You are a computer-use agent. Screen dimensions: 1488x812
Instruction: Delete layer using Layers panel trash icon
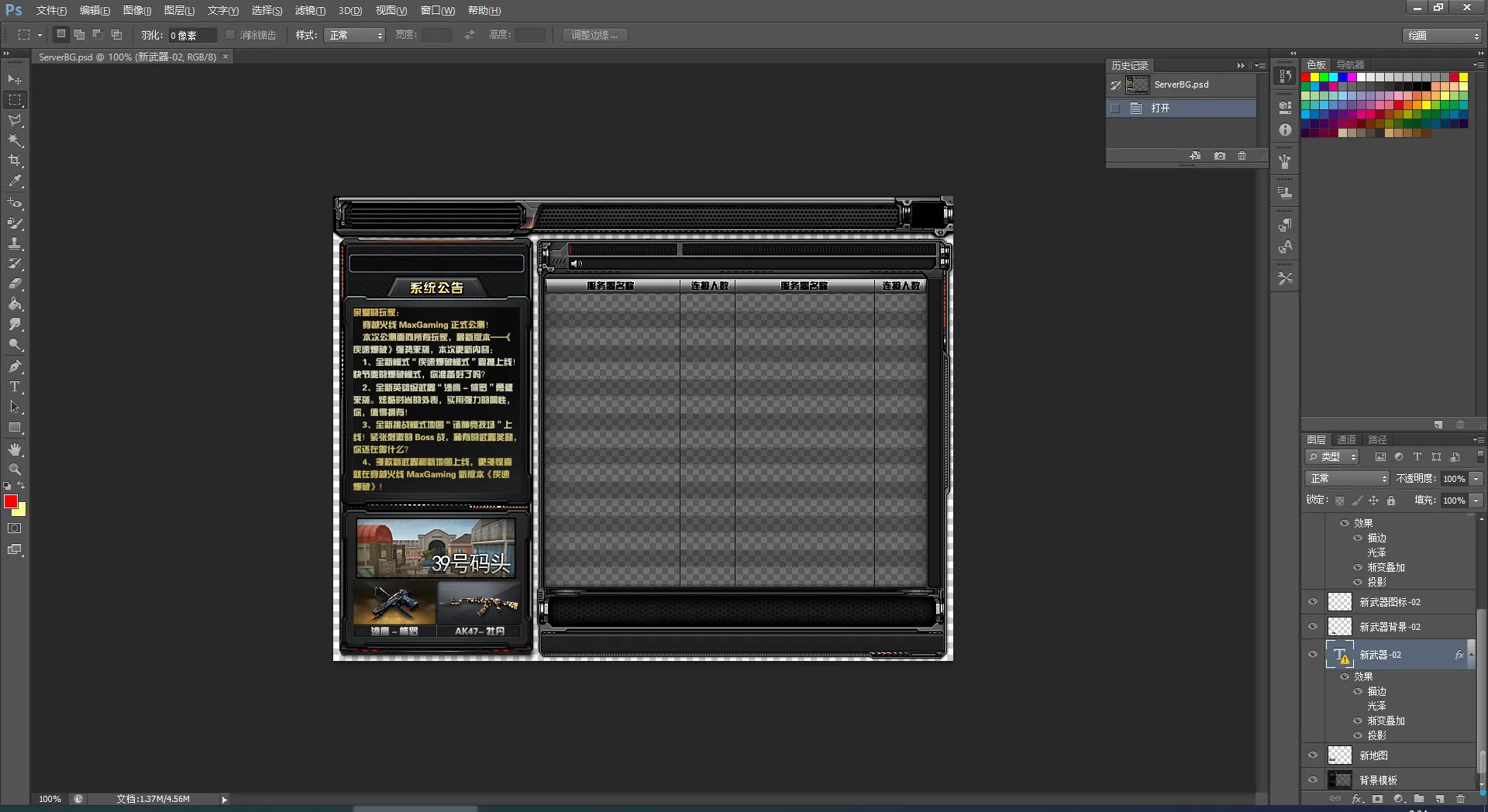[x=1460, y=799]
